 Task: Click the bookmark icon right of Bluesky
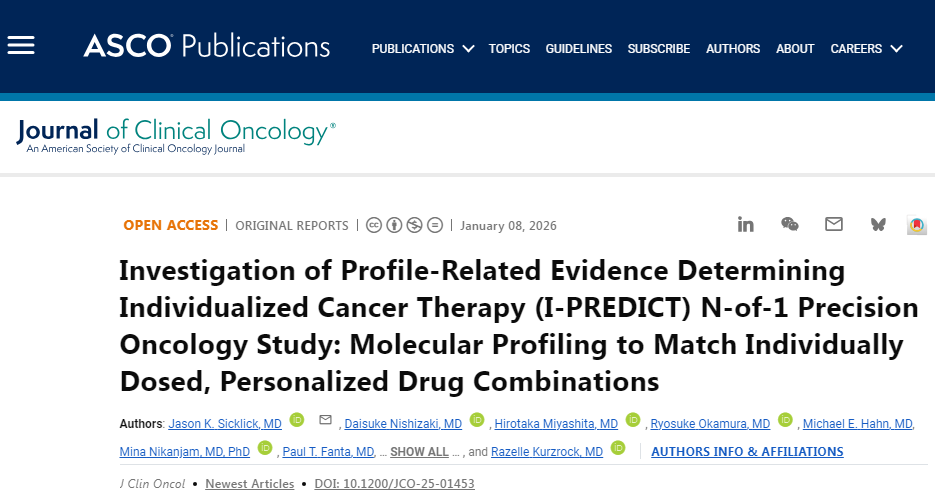click(917, 225)
